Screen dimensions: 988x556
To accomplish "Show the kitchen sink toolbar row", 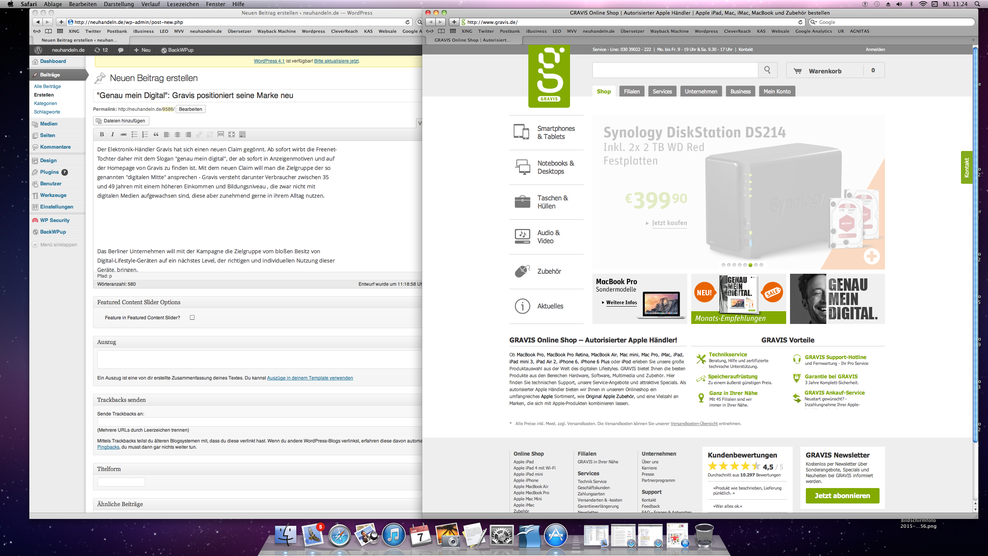I will pyautogui.click(x=242, y=134).
